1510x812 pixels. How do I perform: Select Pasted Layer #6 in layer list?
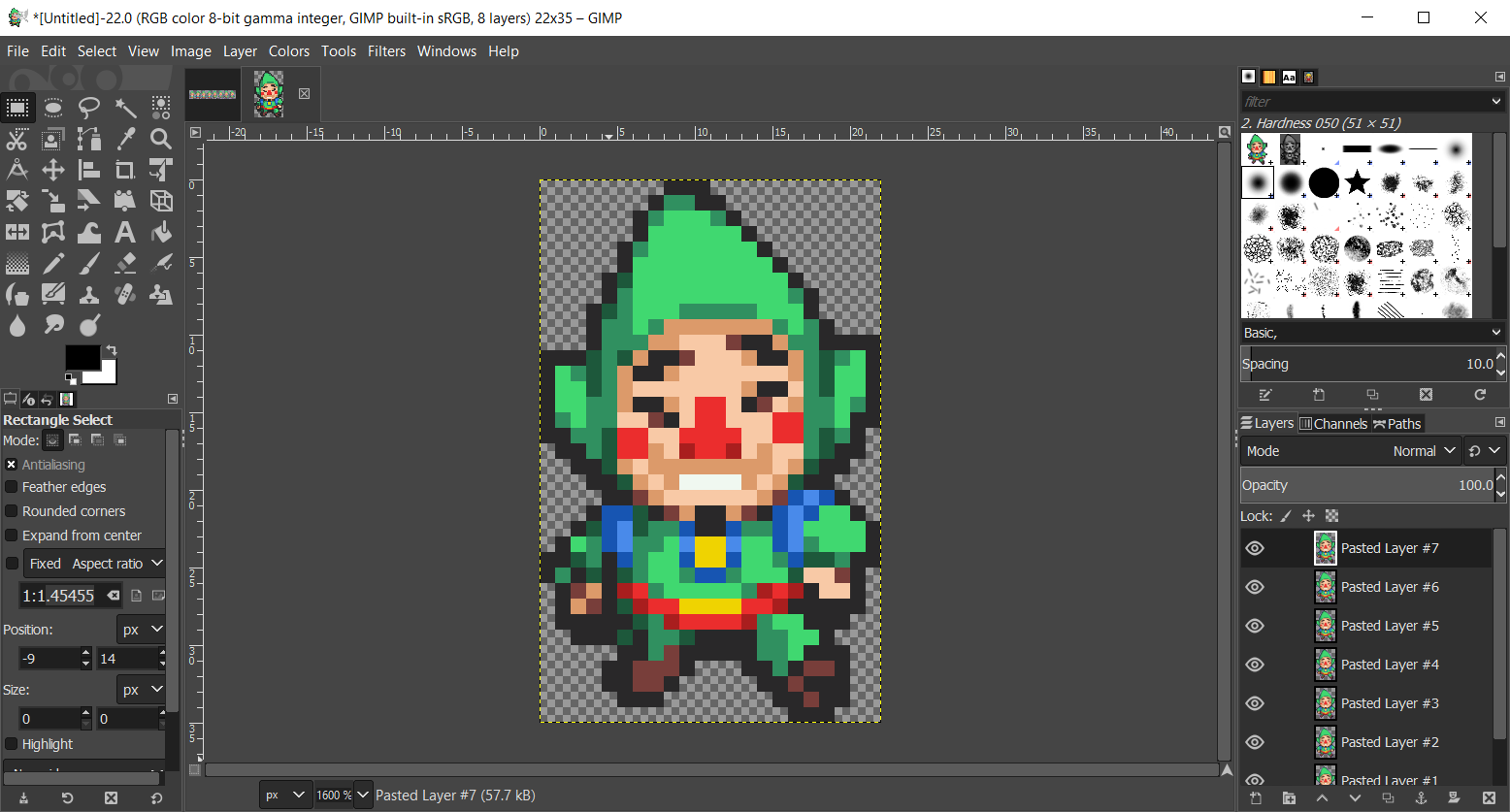click(1390, 587)
